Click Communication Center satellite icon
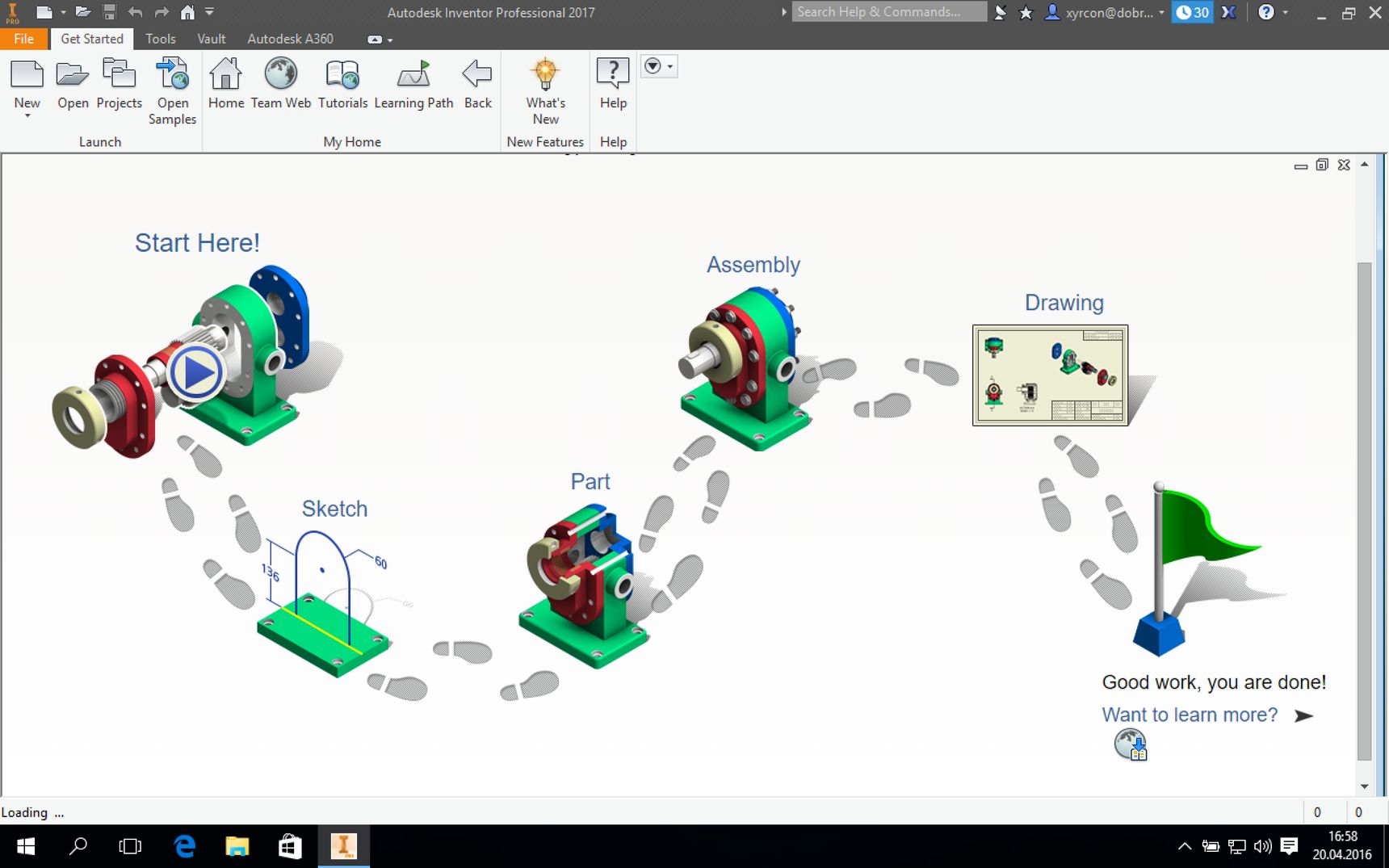Image resolution: width=1389 pixels, height=868 pixels. pos(1001,12)
